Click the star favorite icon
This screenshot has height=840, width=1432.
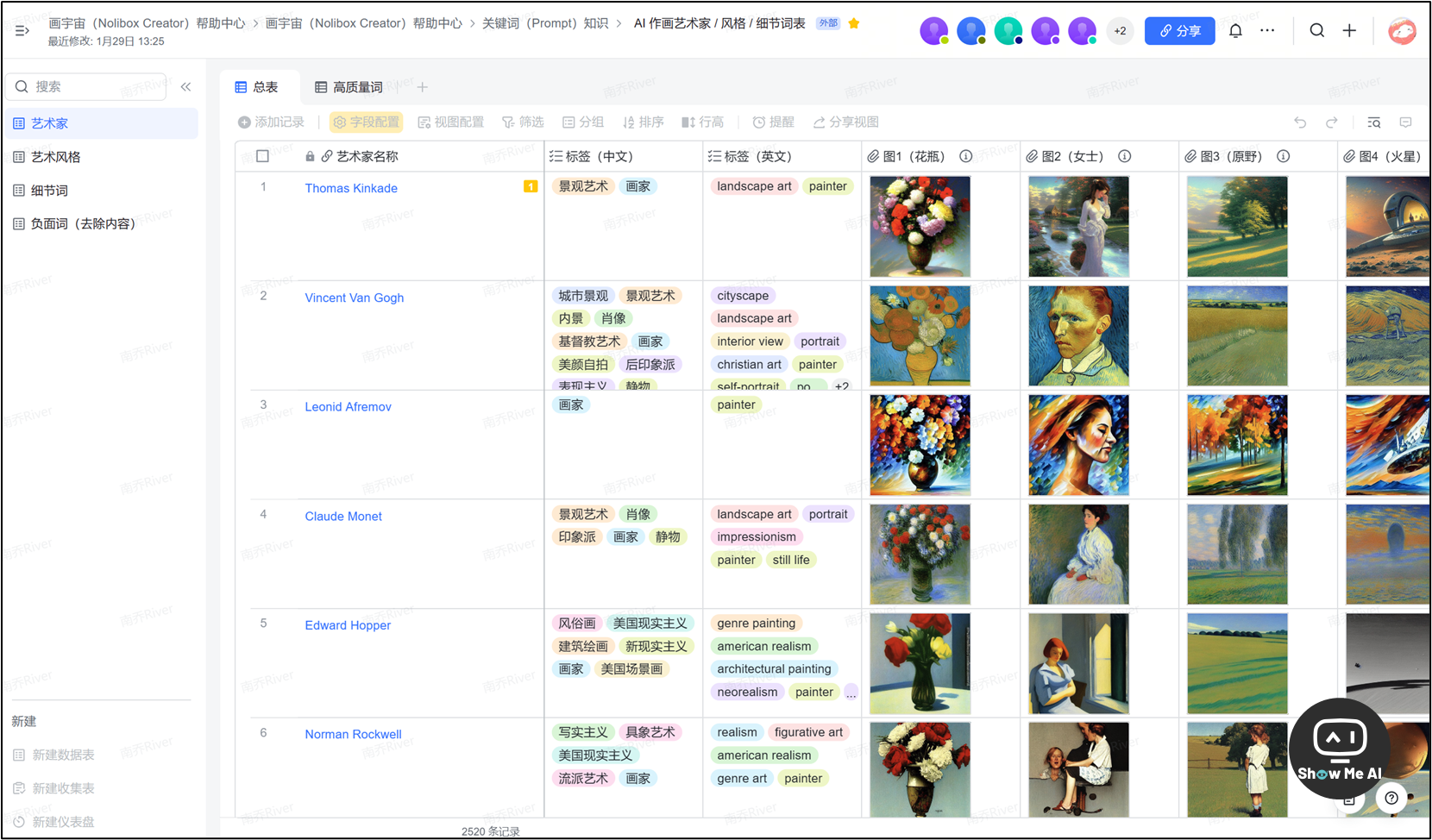[x=854, y=23]
